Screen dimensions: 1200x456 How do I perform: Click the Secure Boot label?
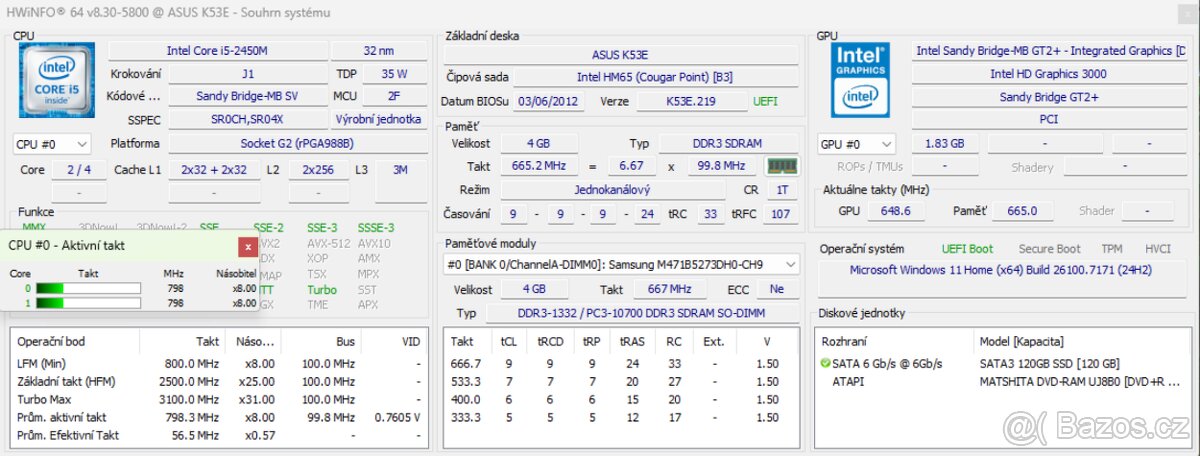point(1050,249)
